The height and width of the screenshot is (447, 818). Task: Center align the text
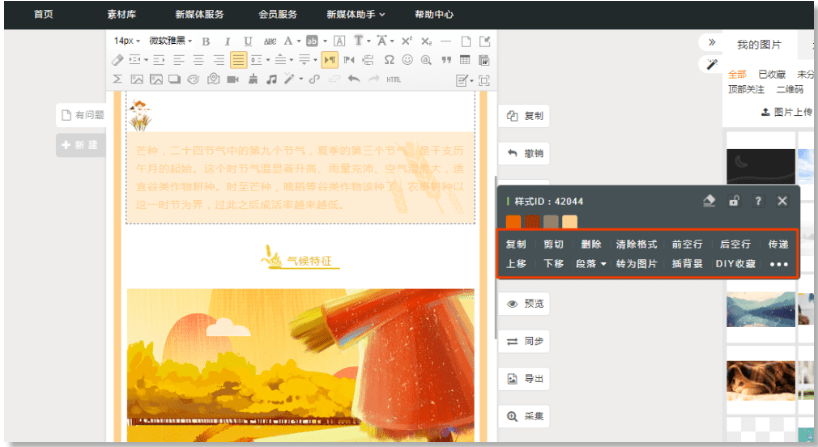(x=199, y=61)
